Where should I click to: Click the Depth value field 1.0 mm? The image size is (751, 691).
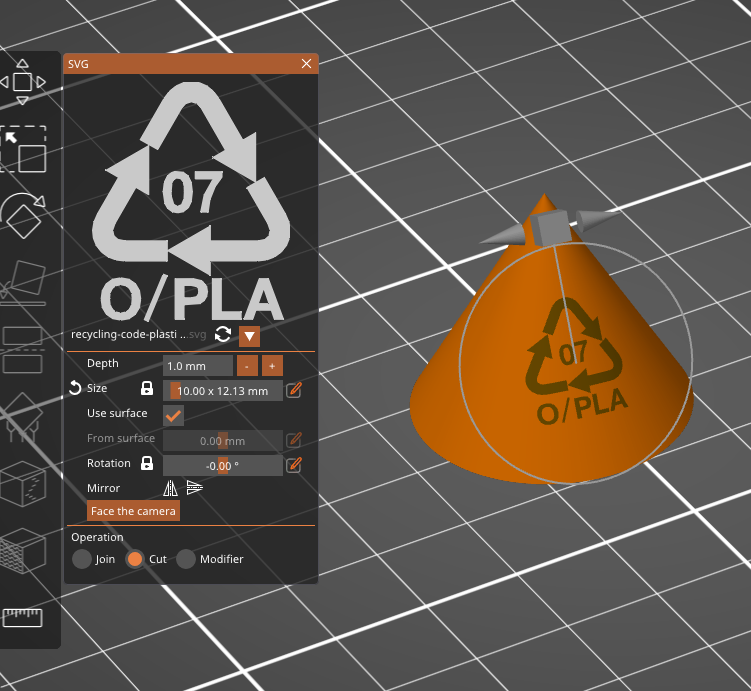198,366
